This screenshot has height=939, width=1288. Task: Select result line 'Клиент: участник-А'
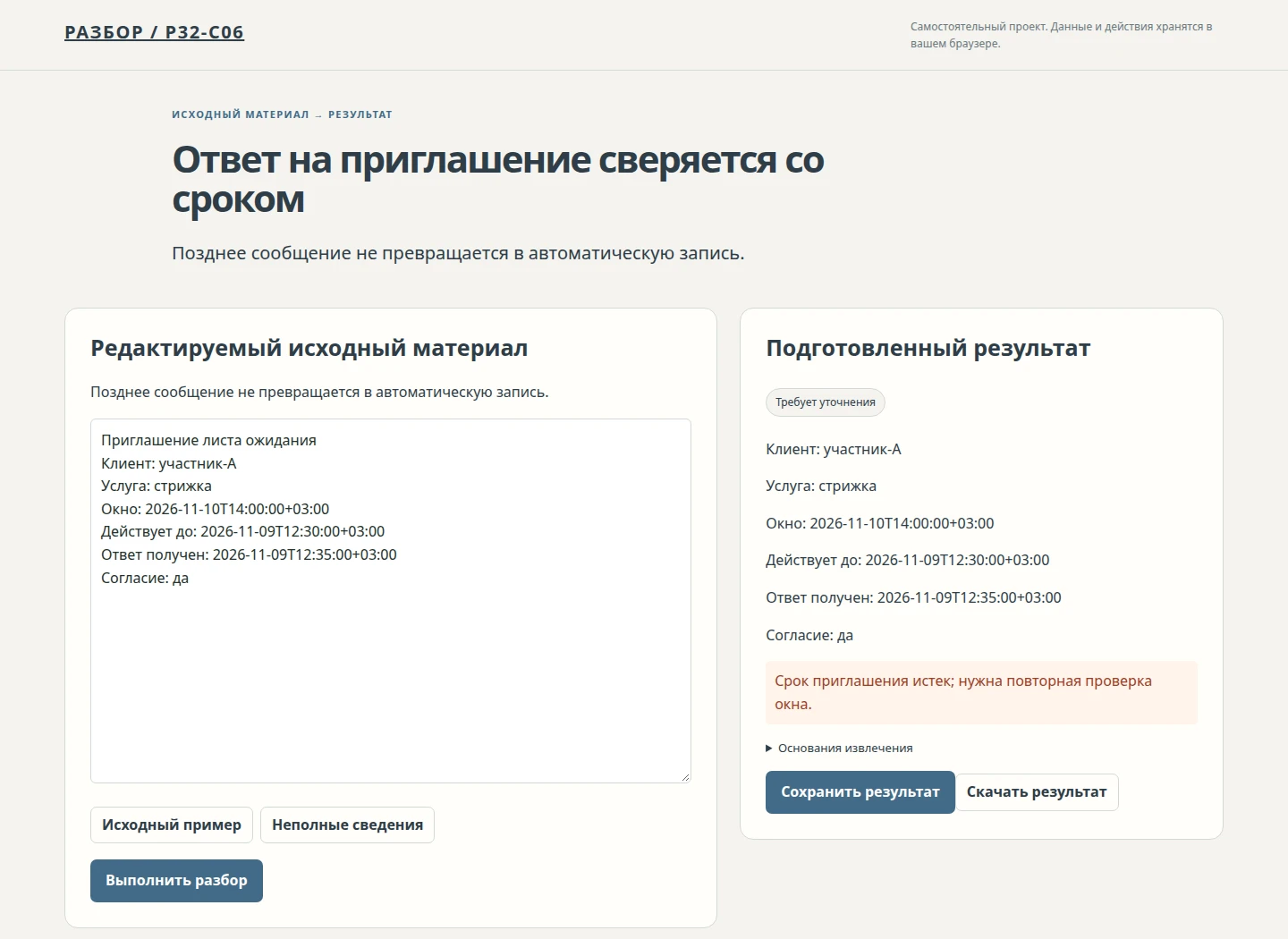click(834, 449)
